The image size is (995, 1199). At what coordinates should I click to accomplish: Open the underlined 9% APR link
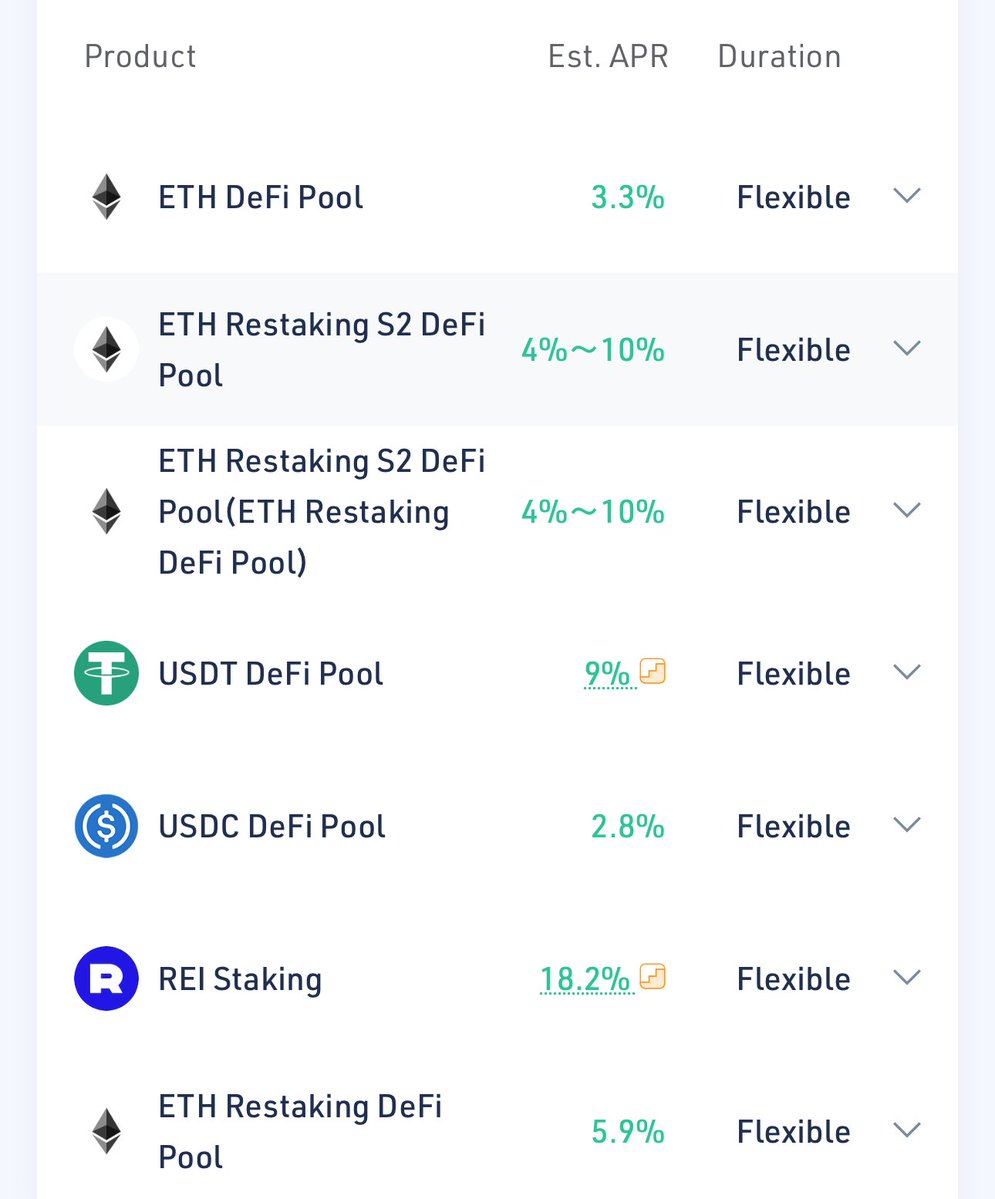608,674
